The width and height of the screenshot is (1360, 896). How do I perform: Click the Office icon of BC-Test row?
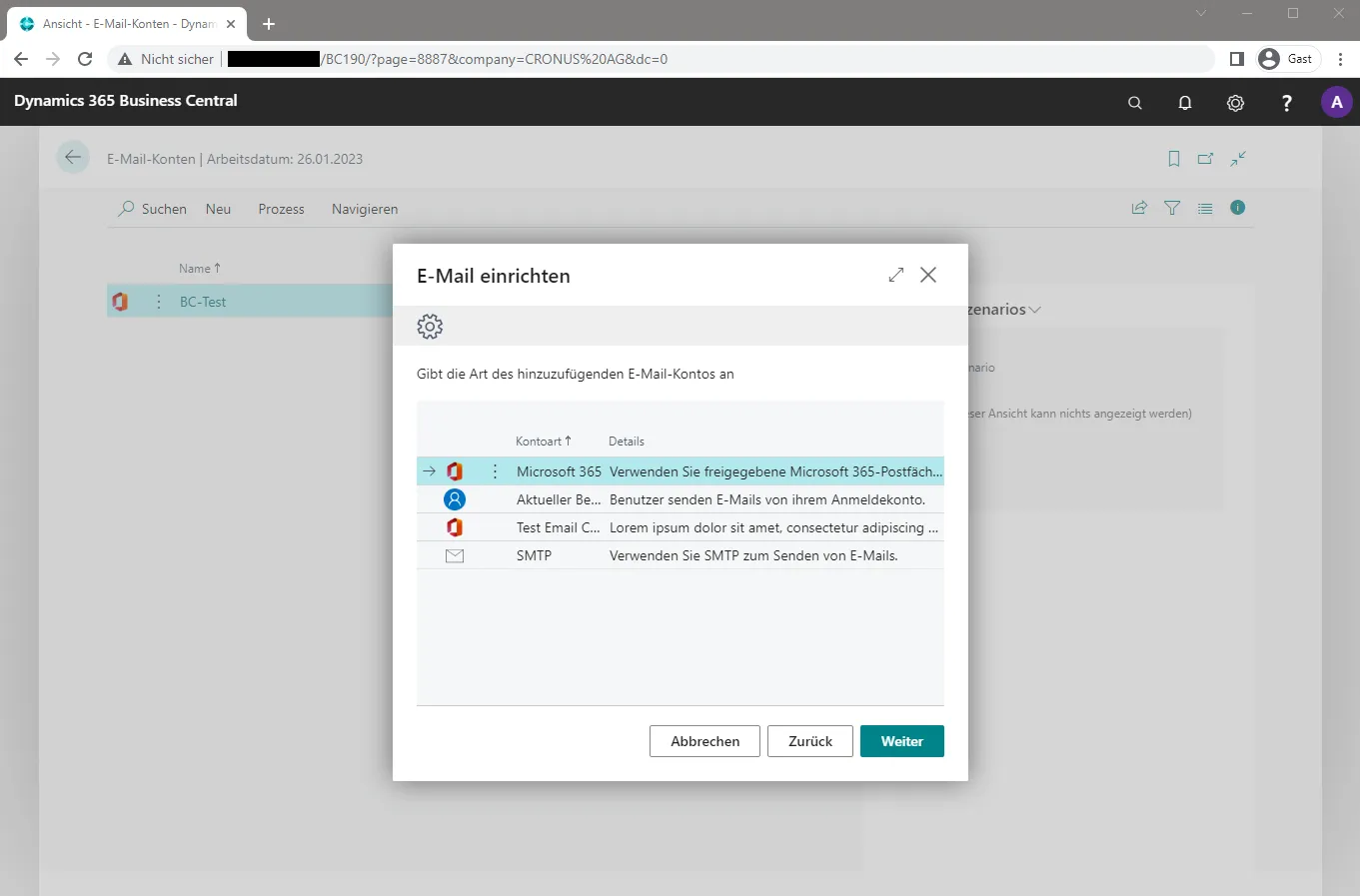(120, 302)
